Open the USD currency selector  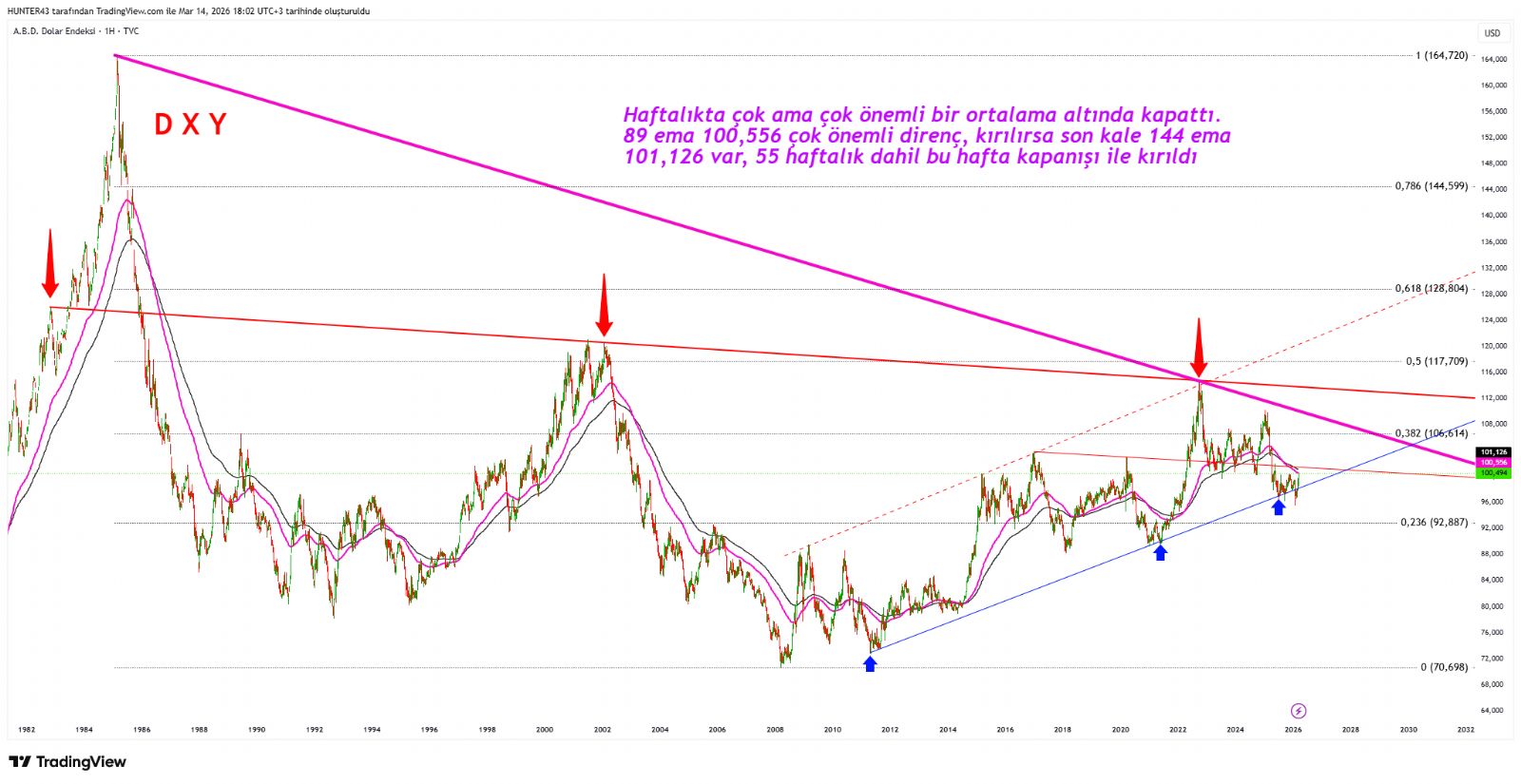[x=1492, y=33]
